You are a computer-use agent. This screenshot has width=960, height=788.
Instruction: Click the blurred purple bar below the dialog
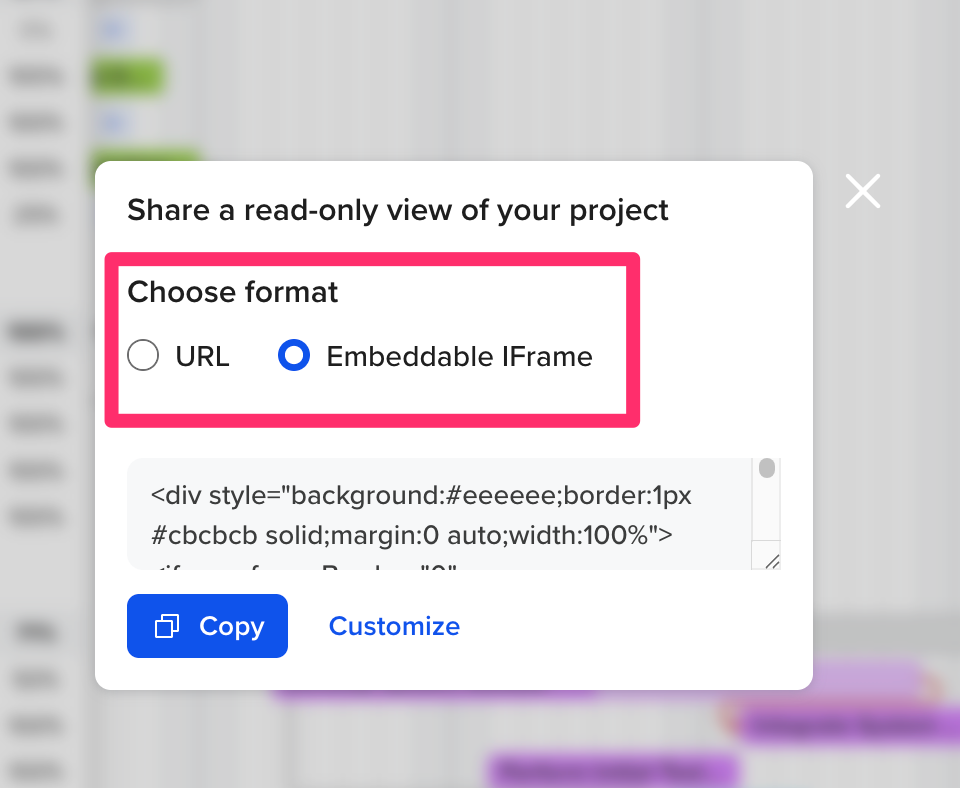pos(614,770)
